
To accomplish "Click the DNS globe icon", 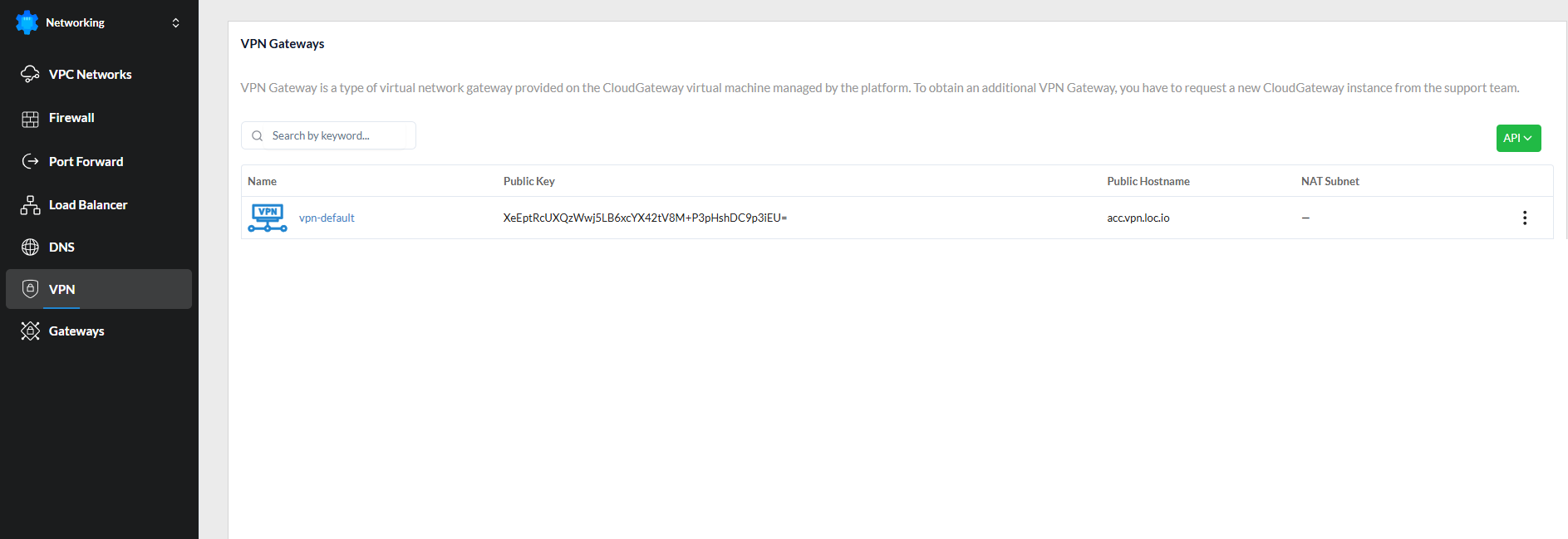I will tap(30, 247).
